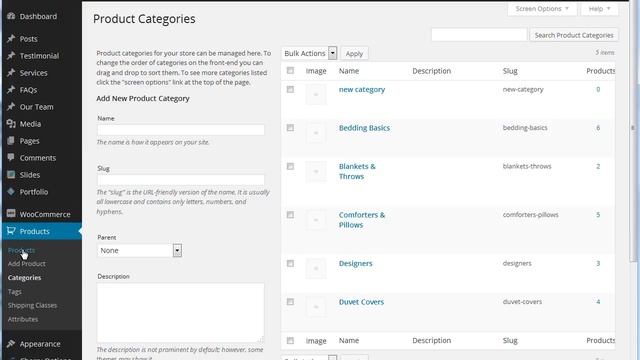The width and height of the screenshot is (640, 360).
Task: Open the Blankets & Throws link
Action: 357,171
